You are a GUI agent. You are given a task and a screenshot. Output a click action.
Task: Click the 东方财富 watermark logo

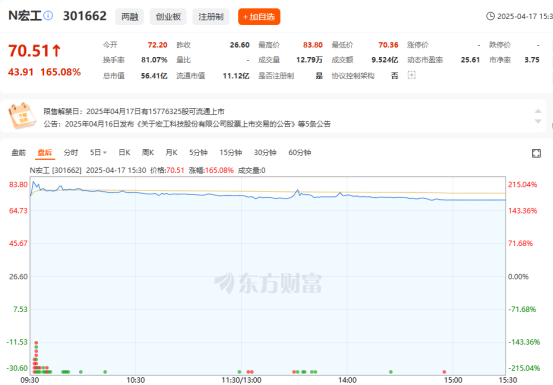click(x=268, y=283)
